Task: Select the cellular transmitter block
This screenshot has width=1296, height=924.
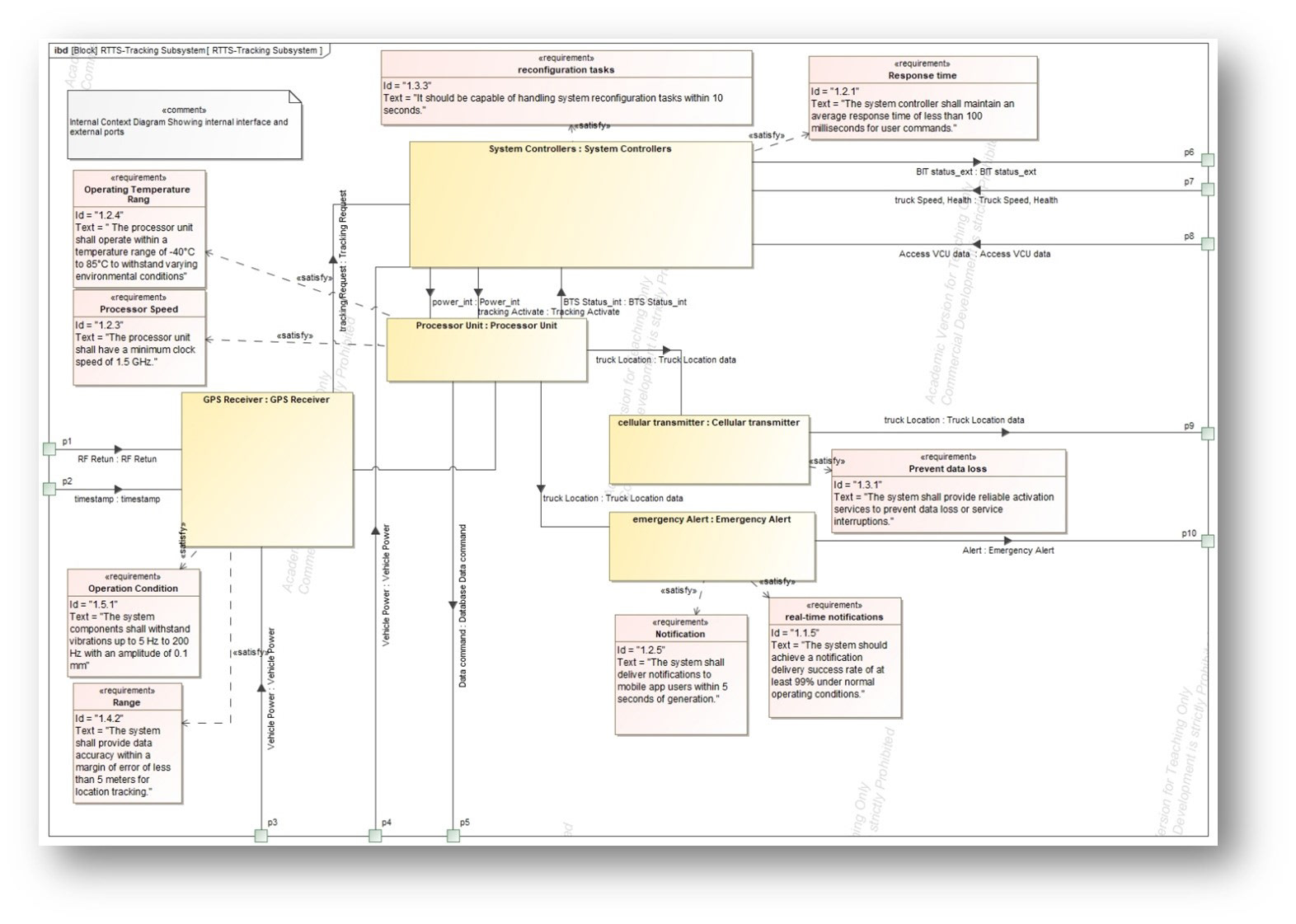Action: click(x=709, y=449)
